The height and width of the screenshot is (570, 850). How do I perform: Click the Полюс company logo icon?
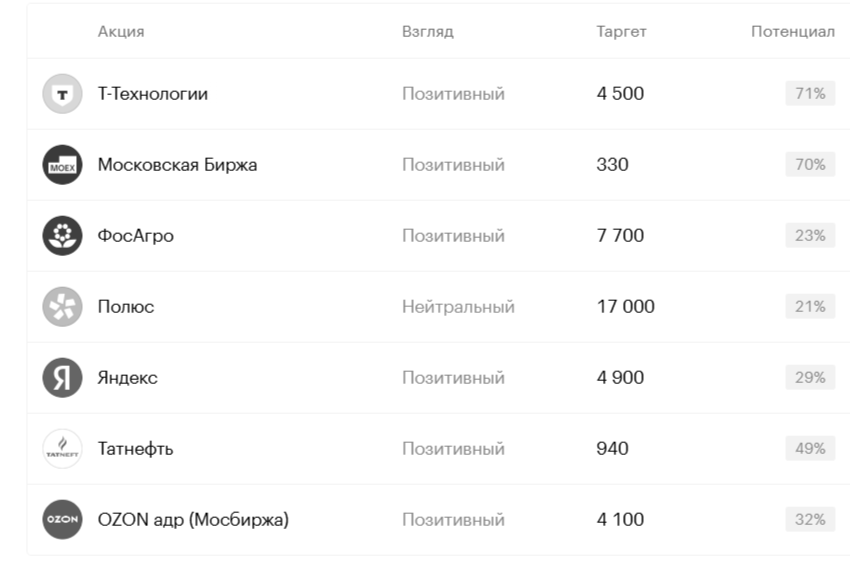tap(62, 307)
